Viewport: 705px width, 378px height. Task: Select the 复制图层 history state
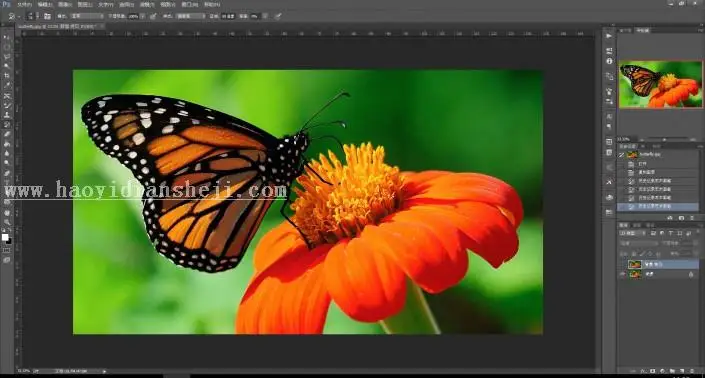pos(659,172)
